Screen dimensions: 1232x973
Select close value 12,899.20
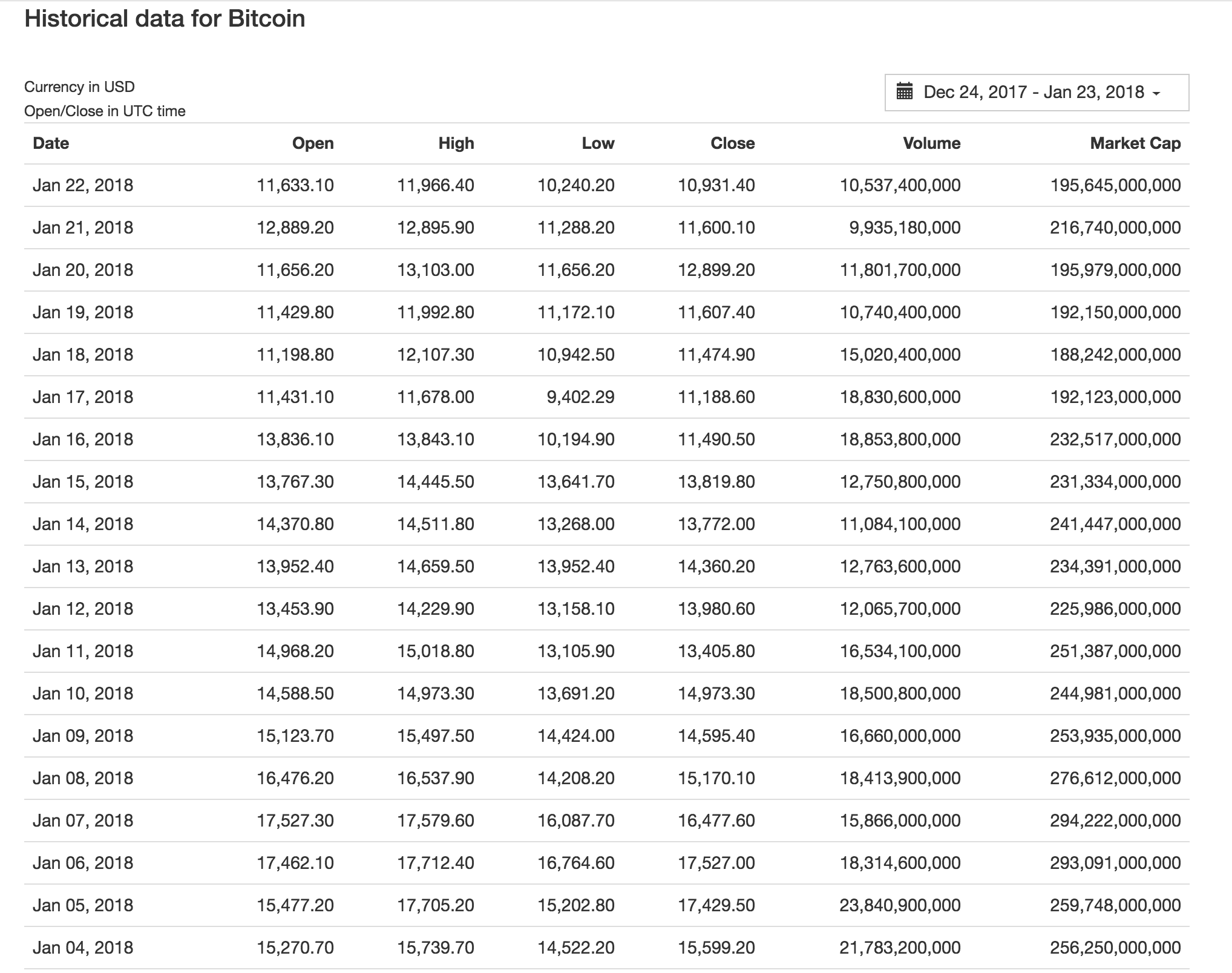pyautogui.click(x=716, y=270)
